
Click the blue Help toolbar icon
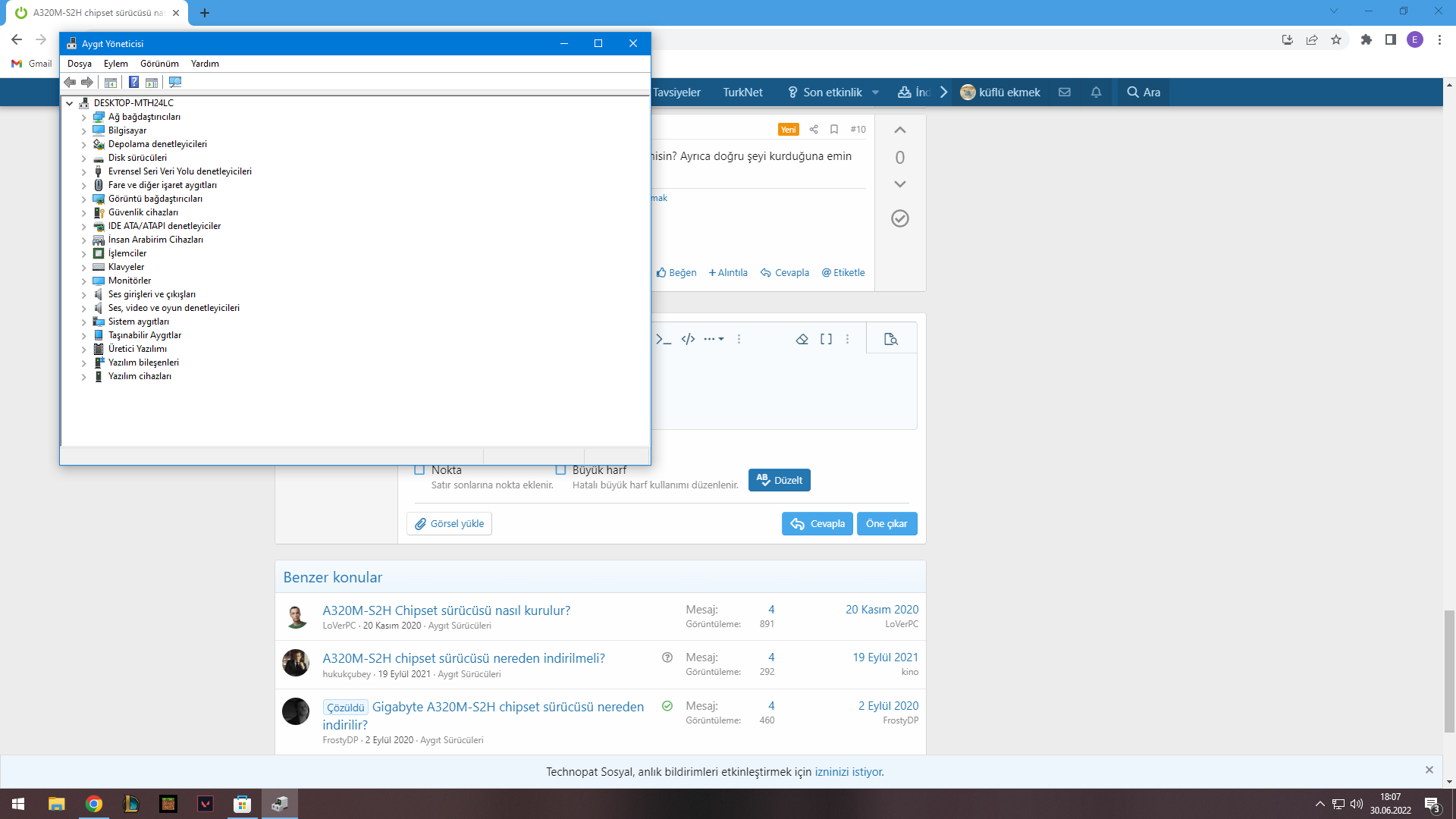pos(133,83)
